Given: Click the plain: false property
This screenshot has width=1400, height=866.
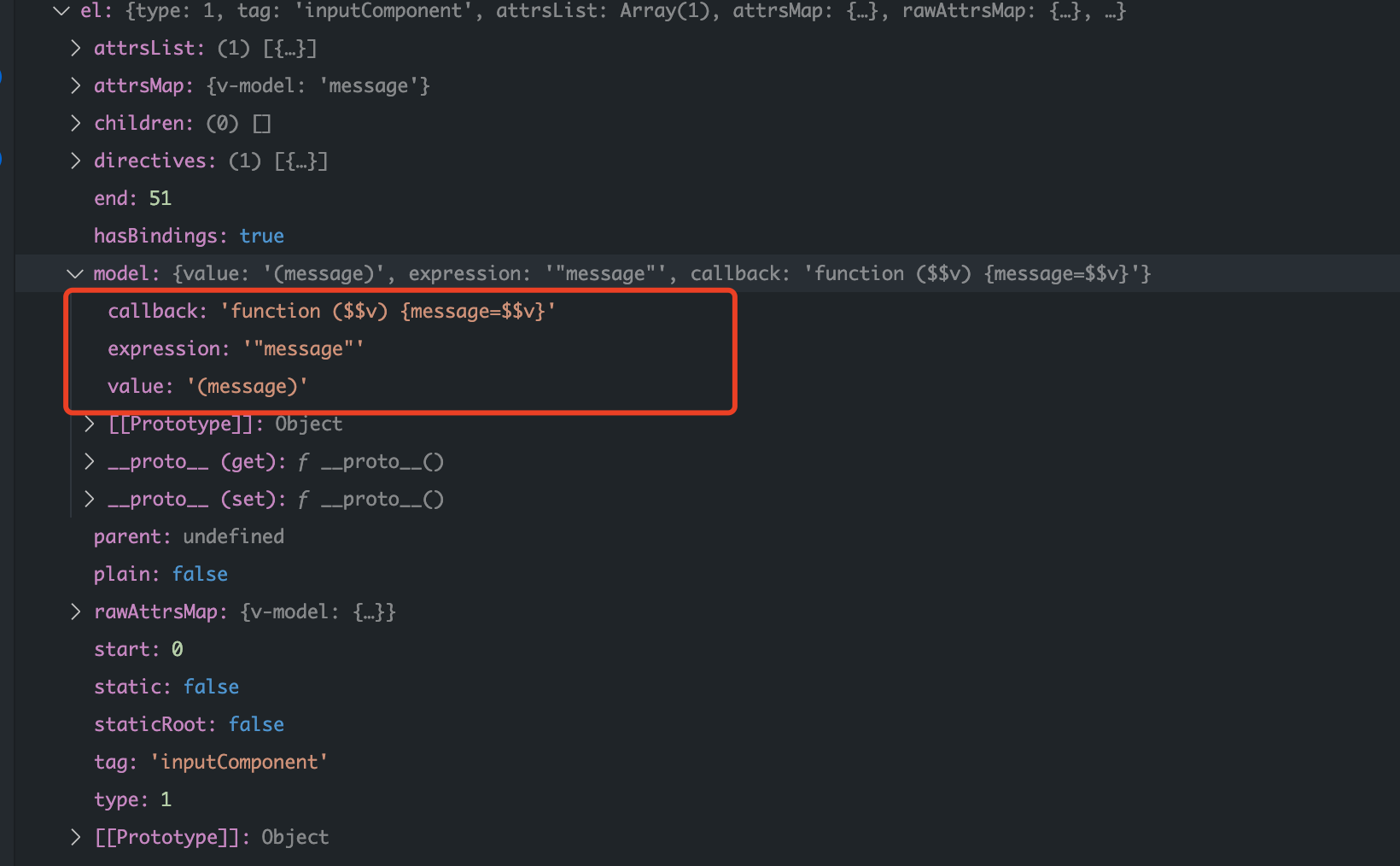Looking at the screenshot, I should click(x=160, y=574).
